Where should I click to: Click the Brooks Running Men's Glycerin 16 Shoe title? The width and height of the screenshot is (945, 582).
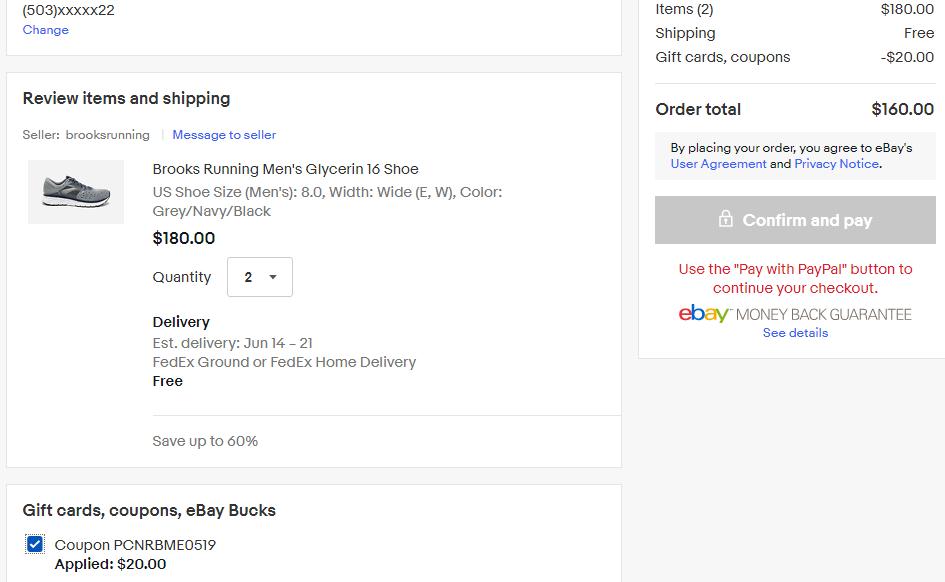tap(286, 169)
